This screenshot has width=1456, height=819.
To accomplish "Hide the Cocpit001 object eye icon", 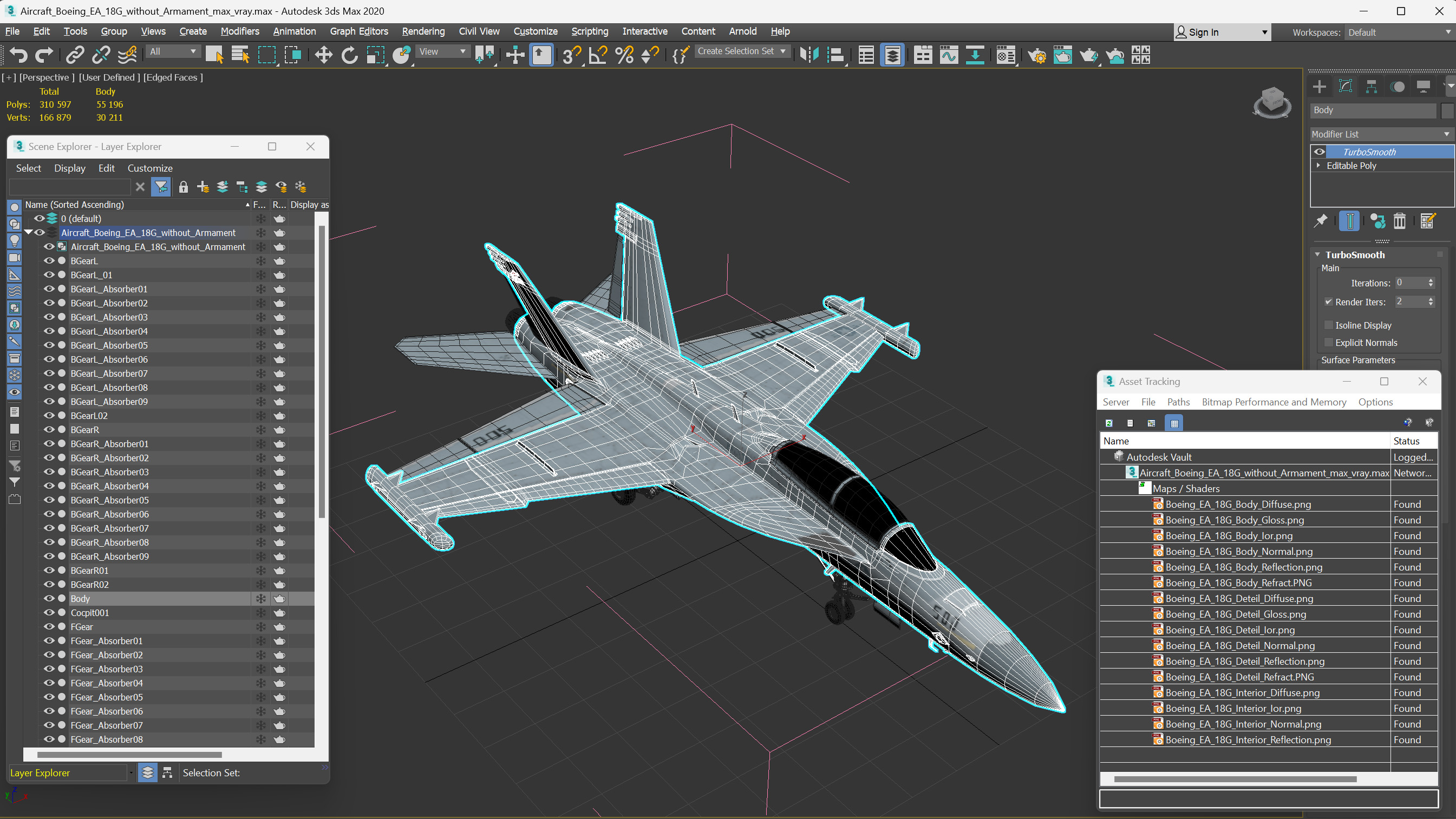I will [49, 612].
